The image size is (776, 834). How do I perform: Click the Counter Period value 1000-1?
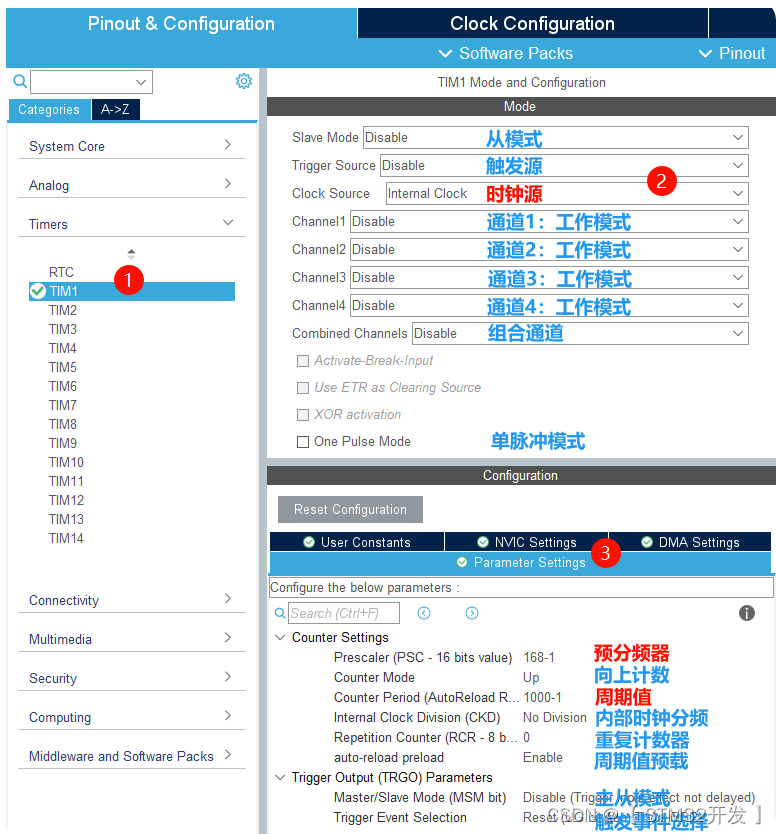pos(543,697)
